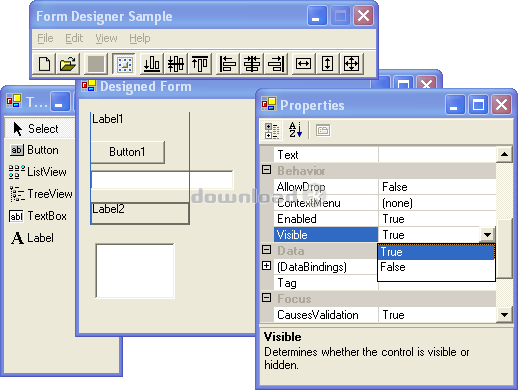Screen dimensions: 518x390
Task: Open the Edit menu
Action: coord(74,38)
